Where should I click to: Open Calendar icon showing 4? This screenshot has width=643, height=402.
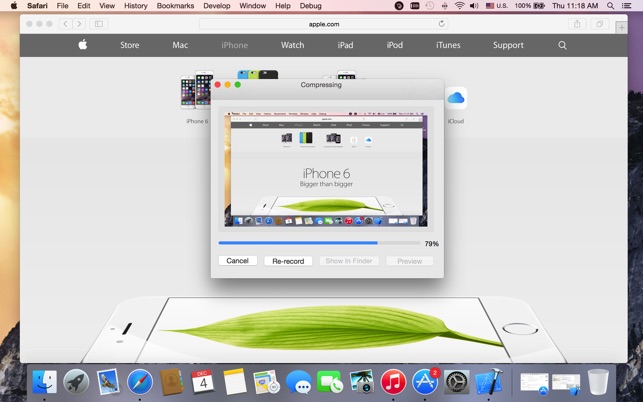(203, 382)
